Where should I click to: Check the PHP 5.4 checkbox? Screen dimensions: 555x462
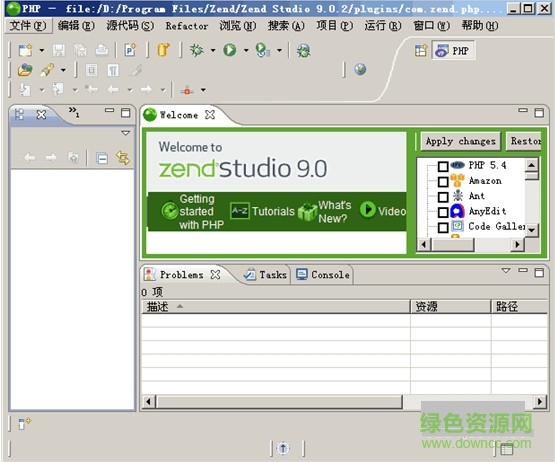click(443, 166)
